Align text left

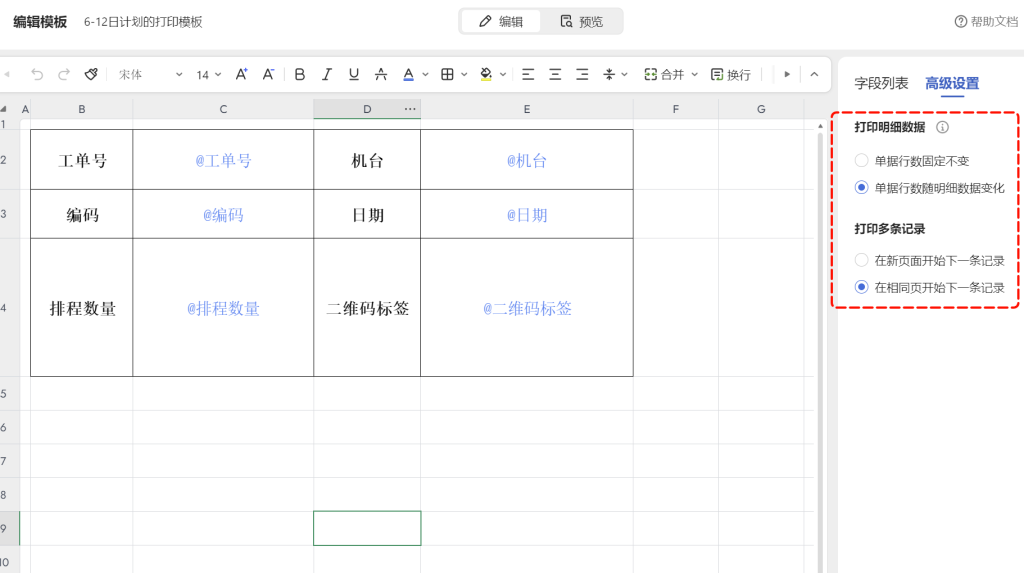[x=528, y=74]
